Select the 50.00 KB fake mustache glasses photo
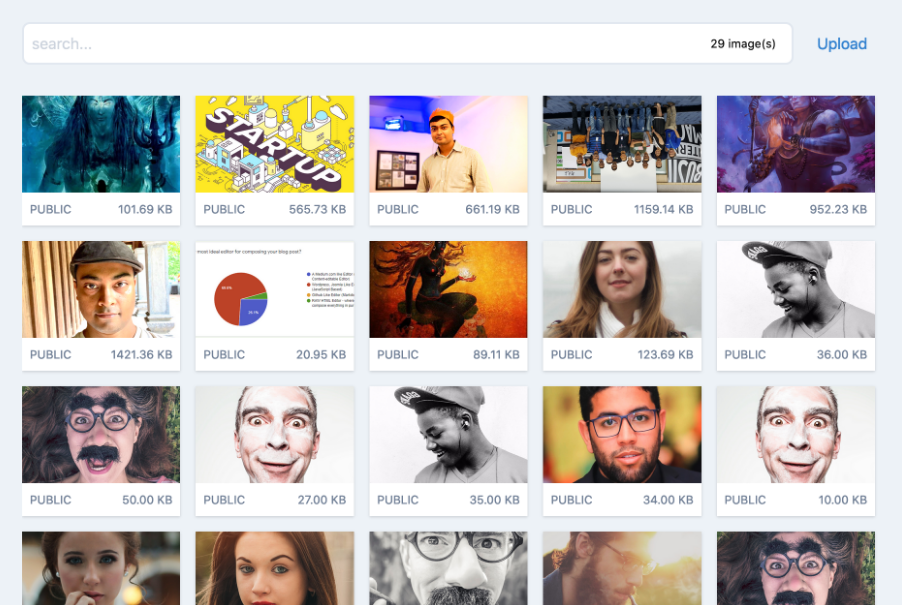902x605 pixels. pyautogui.click(x=101, y=435)
